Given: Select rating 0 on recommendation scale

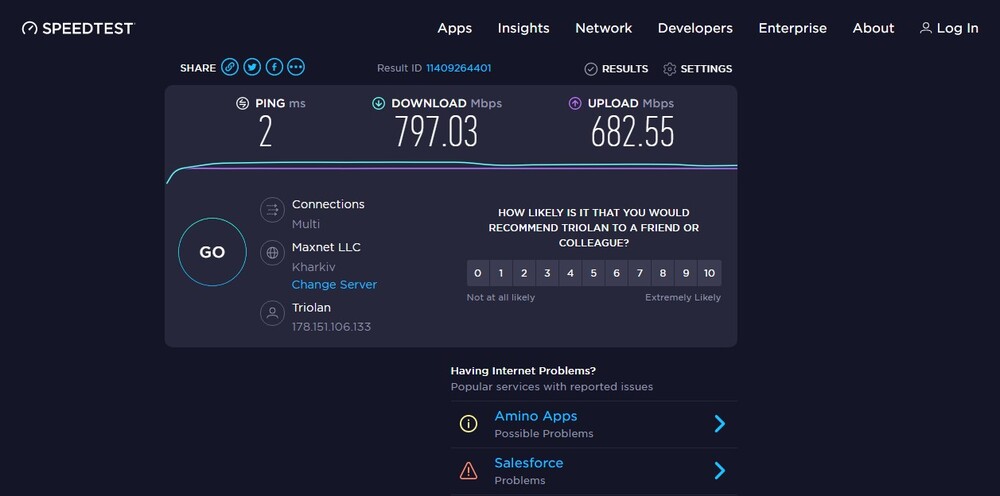Looking at the screenshot, I should [x=478, y=273].
